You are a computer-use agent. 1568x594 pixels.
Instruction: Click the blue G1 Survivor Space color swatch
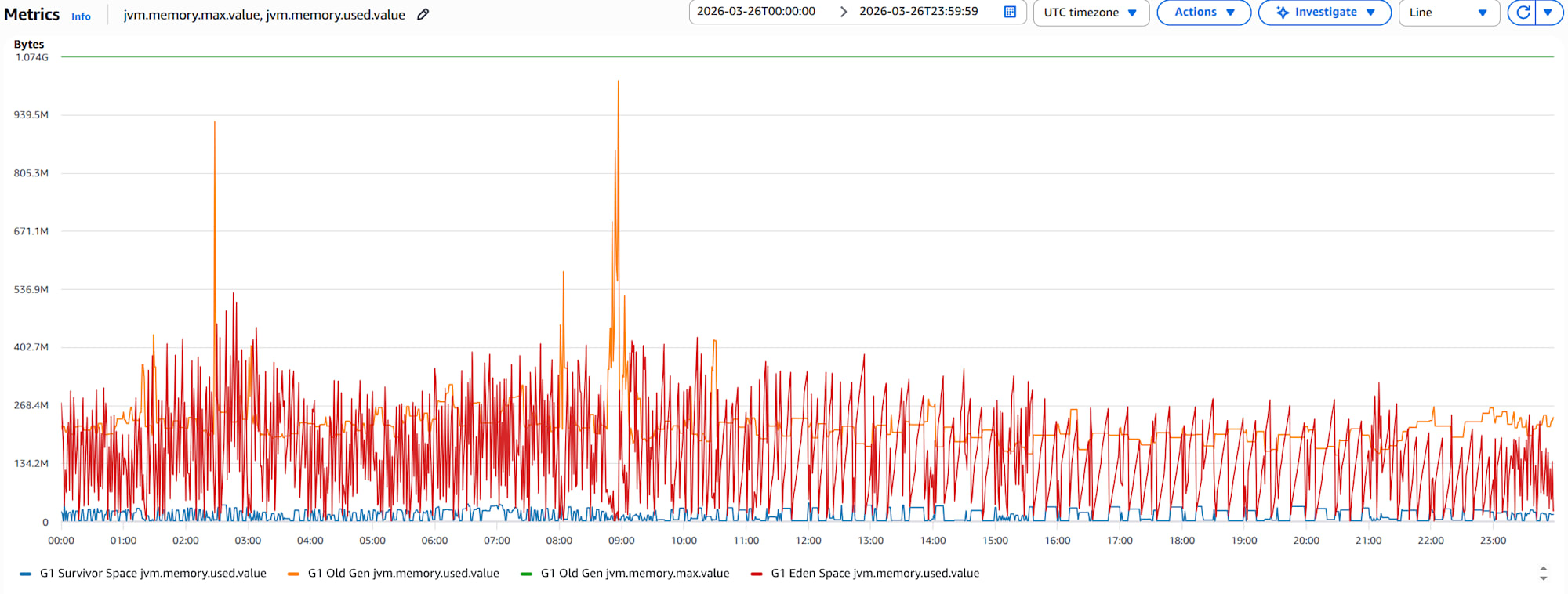(x=26, y=574)
